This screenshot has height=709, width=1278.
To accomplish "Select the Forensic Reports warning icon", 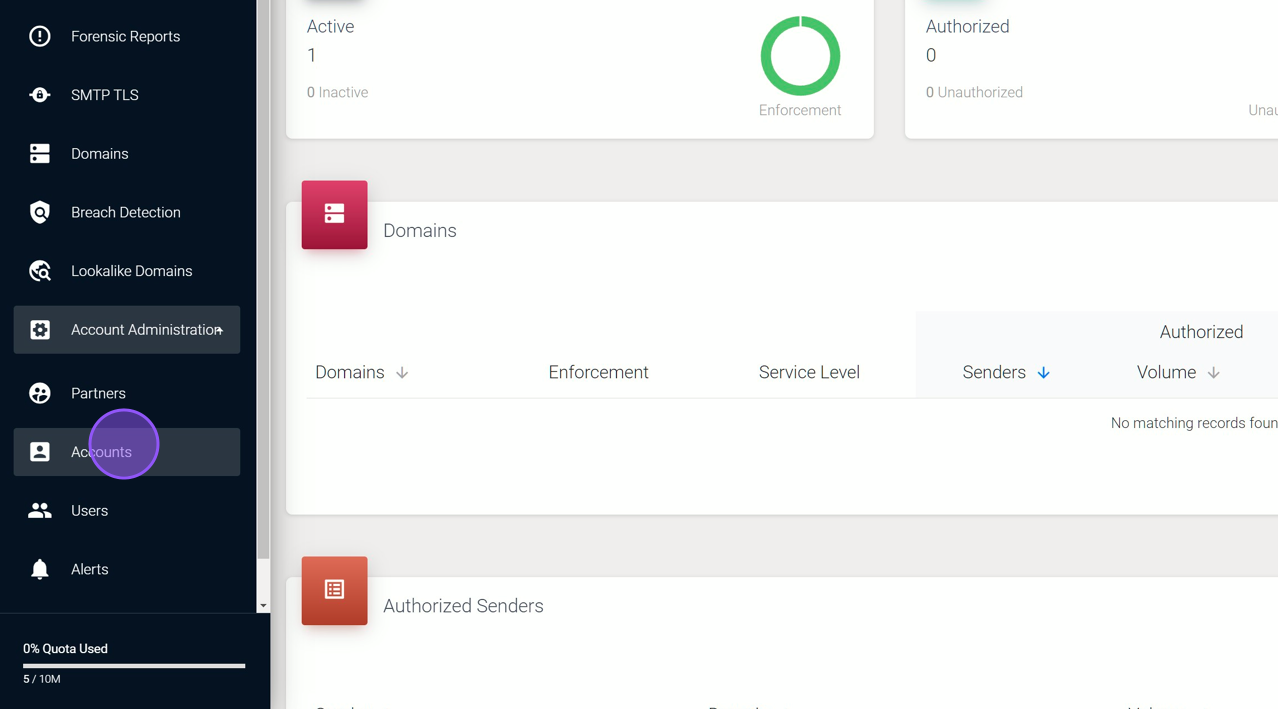I will point(39,36).
